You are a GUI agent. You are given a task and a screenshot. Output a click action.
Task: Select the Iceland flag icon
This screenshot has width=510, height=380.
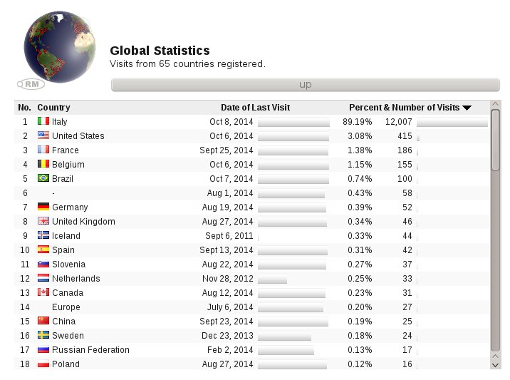[43, 235]
